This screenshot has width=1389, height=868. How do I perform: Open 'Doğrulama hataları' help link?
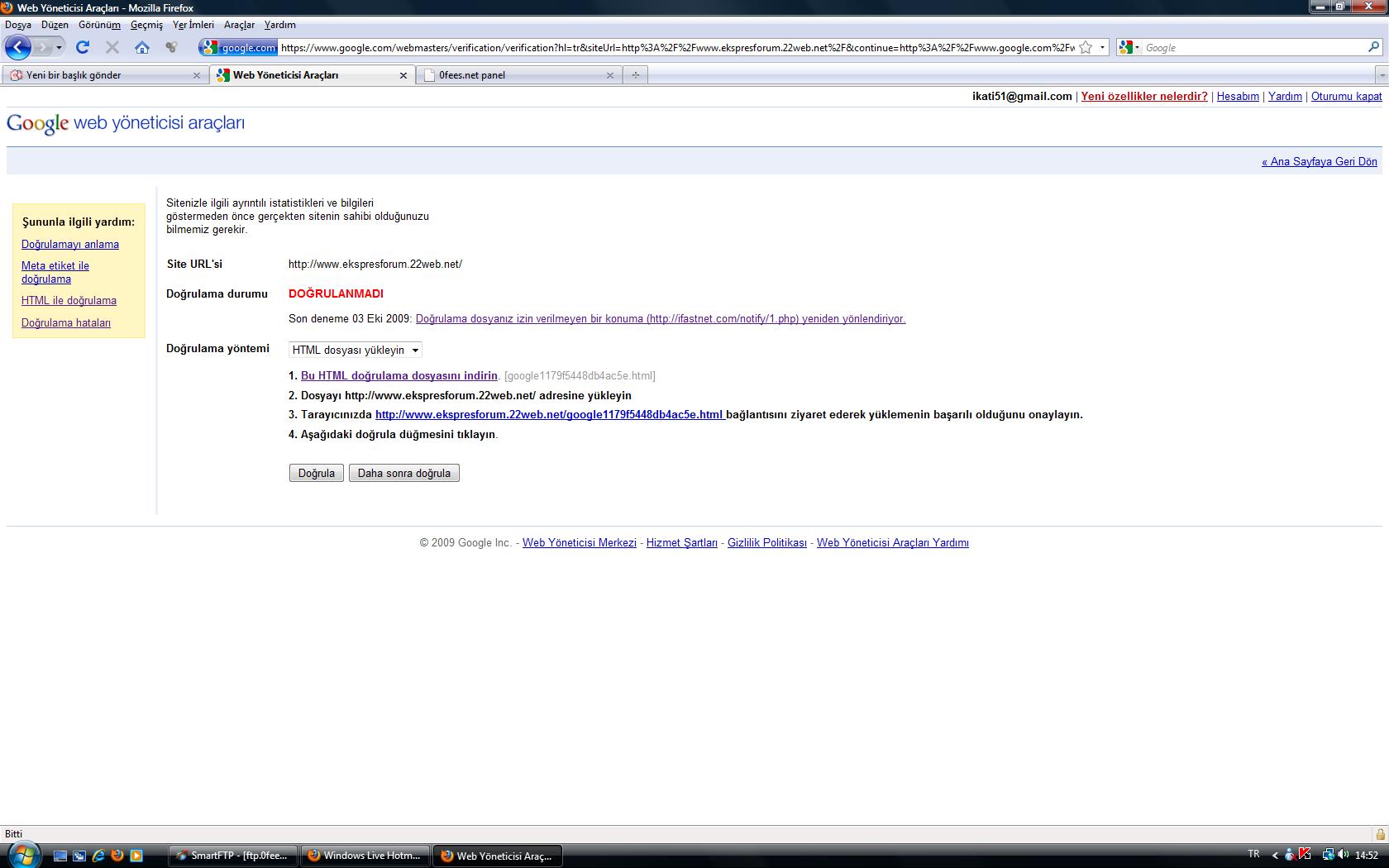pos(66,322)
